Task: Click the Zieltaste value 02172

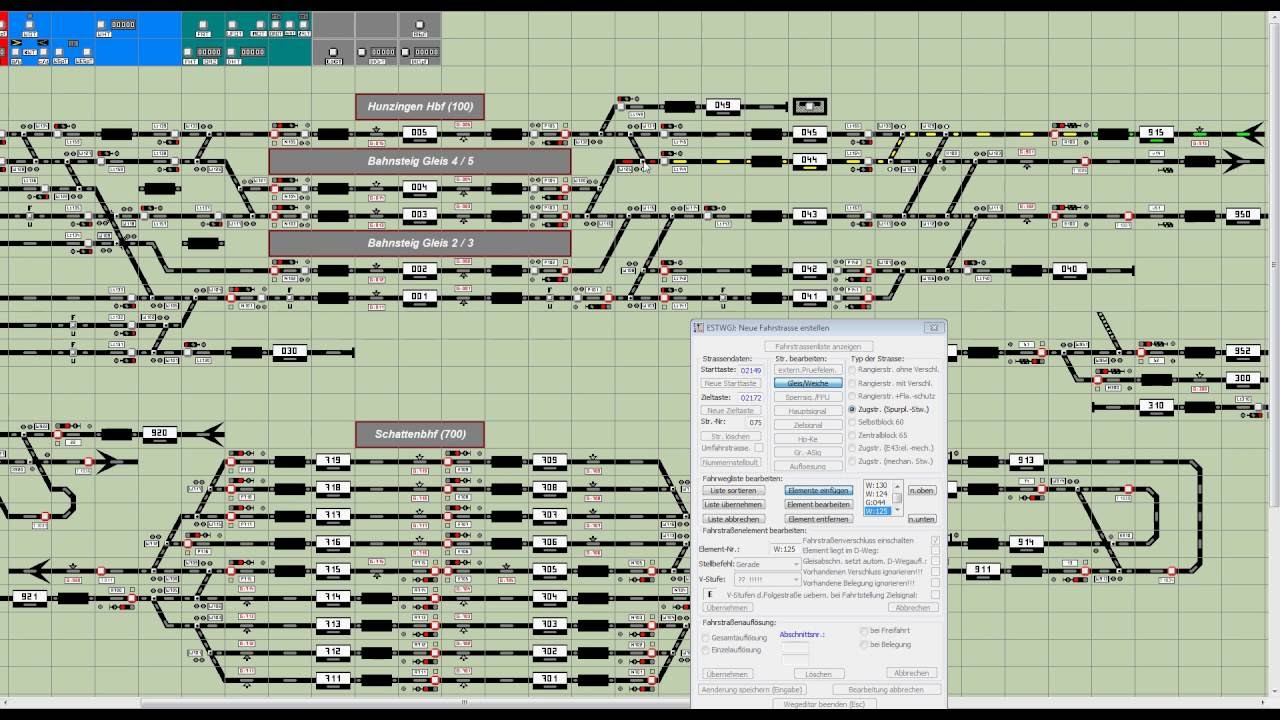Action: click(x=751, y=398)
